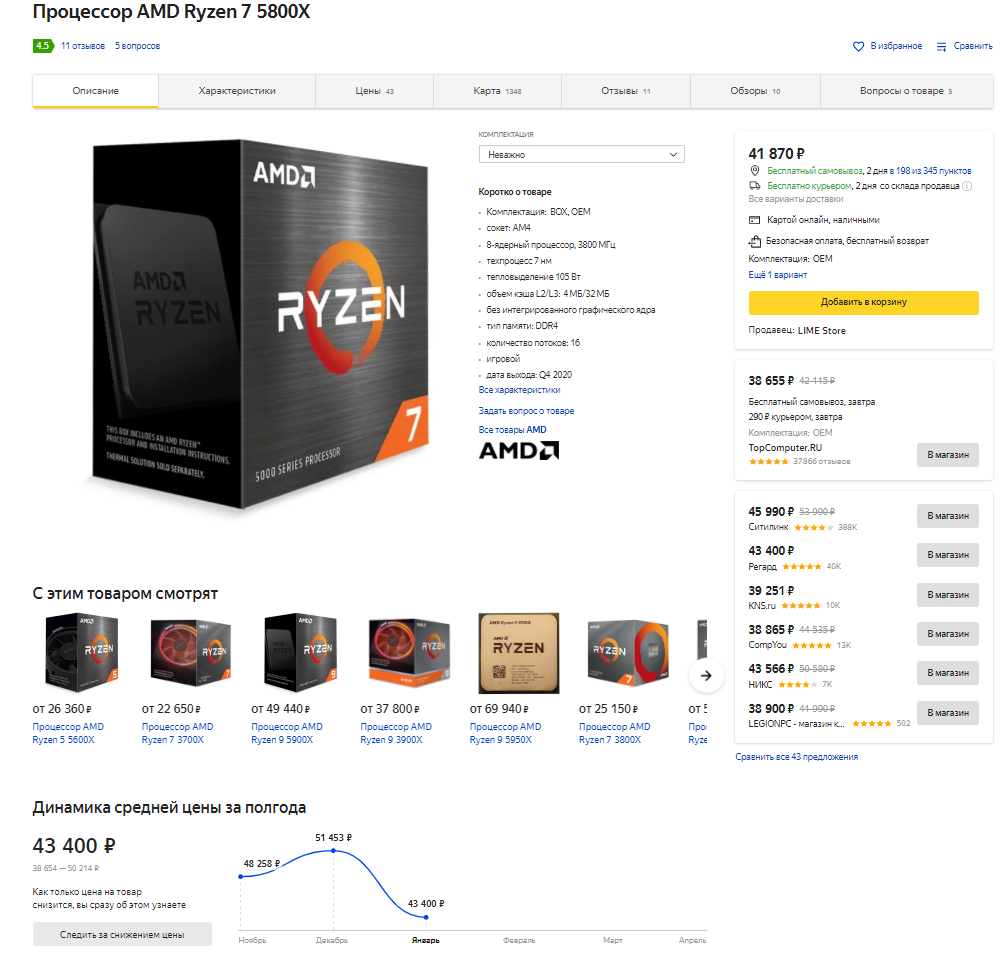The height and width of the screenshot is (954, 1008).
Task: Click 'Добавить в корзину' button
Action: click(863, 302)
